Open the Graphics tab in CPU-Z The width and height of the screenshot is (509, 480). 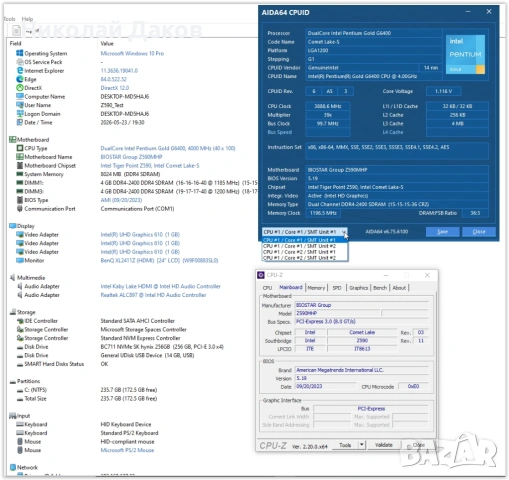tap(358, 288)
